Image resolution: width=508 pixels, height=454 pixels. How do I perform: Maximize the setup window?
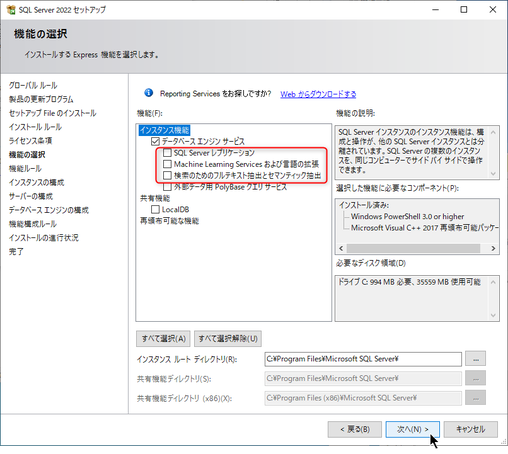tap(464, 10)
